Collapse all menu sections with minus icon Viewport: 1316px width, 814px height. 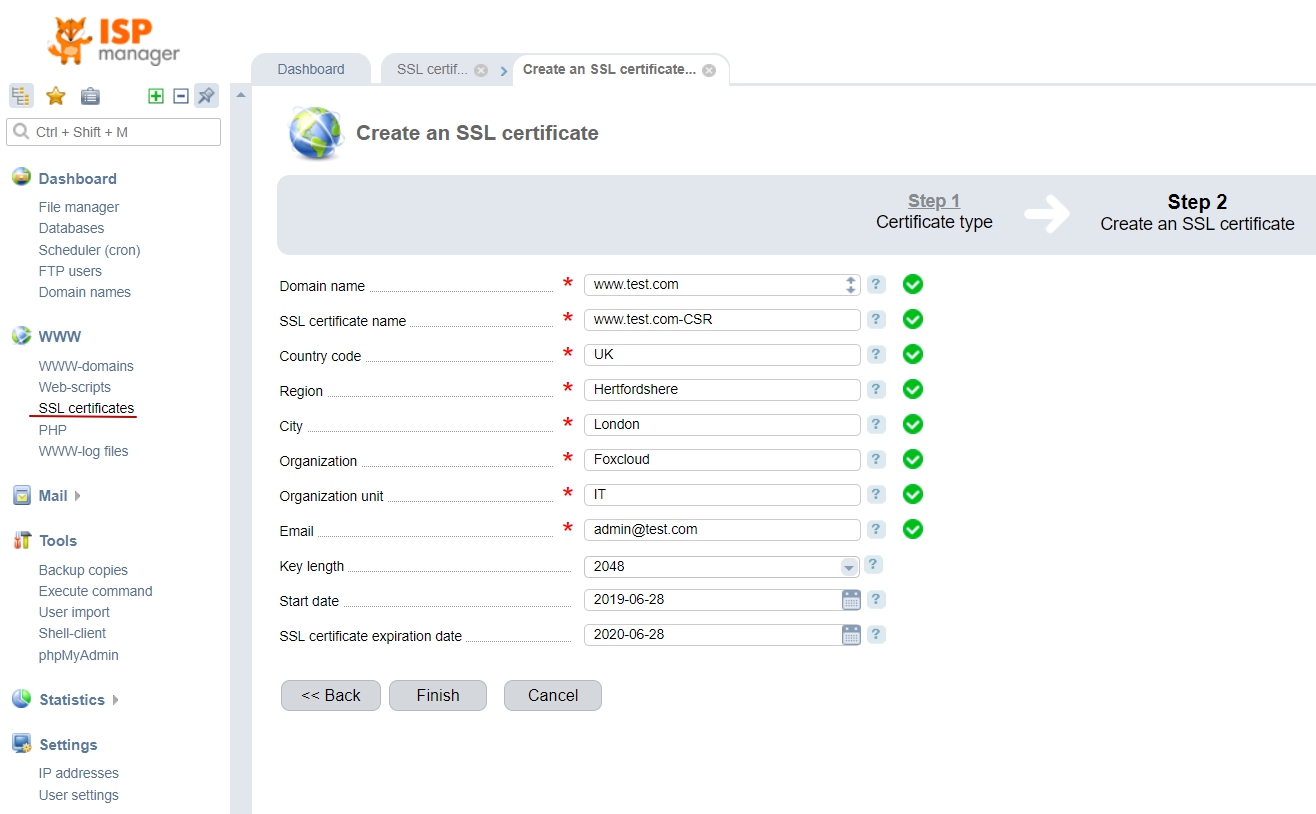(181, 96)
